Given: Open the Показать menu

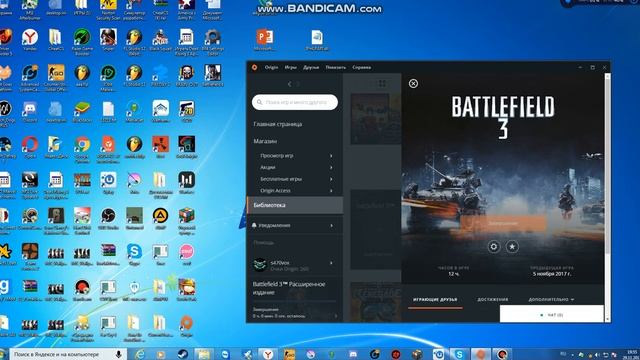Looking at the screenshot, I should point(336,67).
